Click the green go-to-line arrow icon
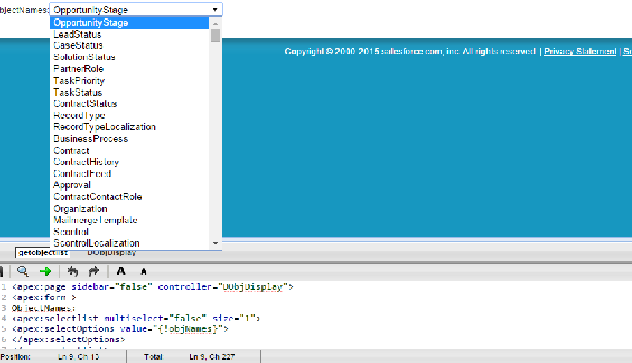Viewport: 632px width, 363px height. click(46, 272)
